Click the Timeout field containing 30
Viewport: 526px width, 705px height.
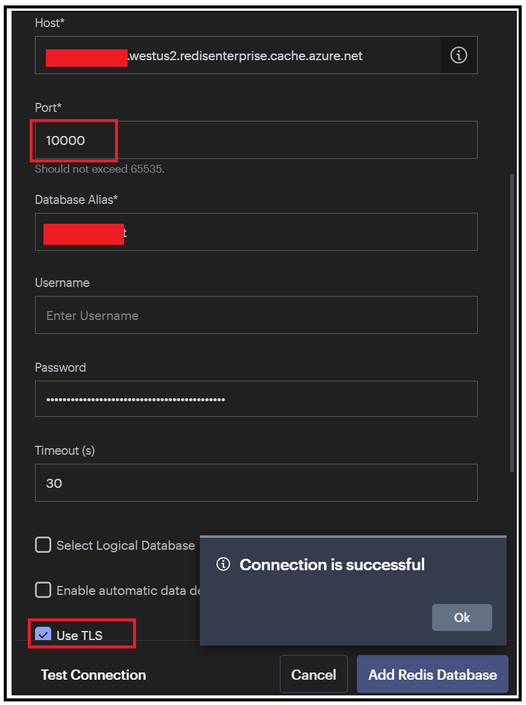coord(256,483)
